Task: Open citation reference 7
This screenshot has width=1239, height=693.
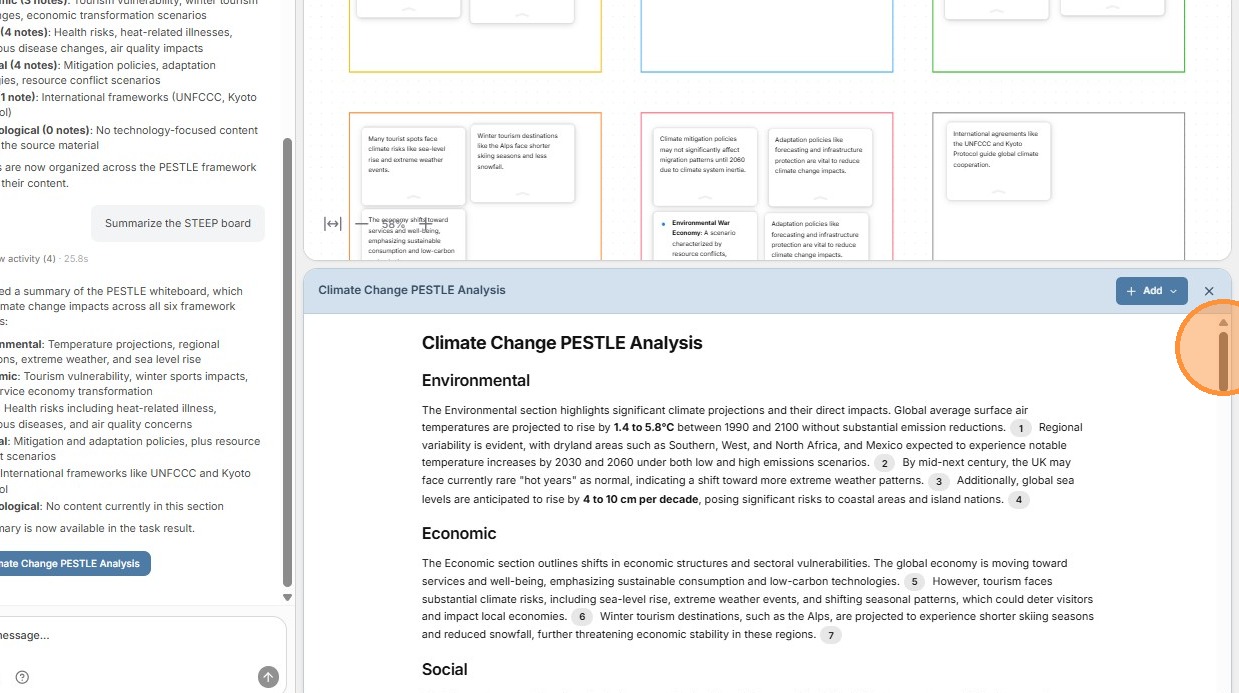Action: tap(830, 635)
